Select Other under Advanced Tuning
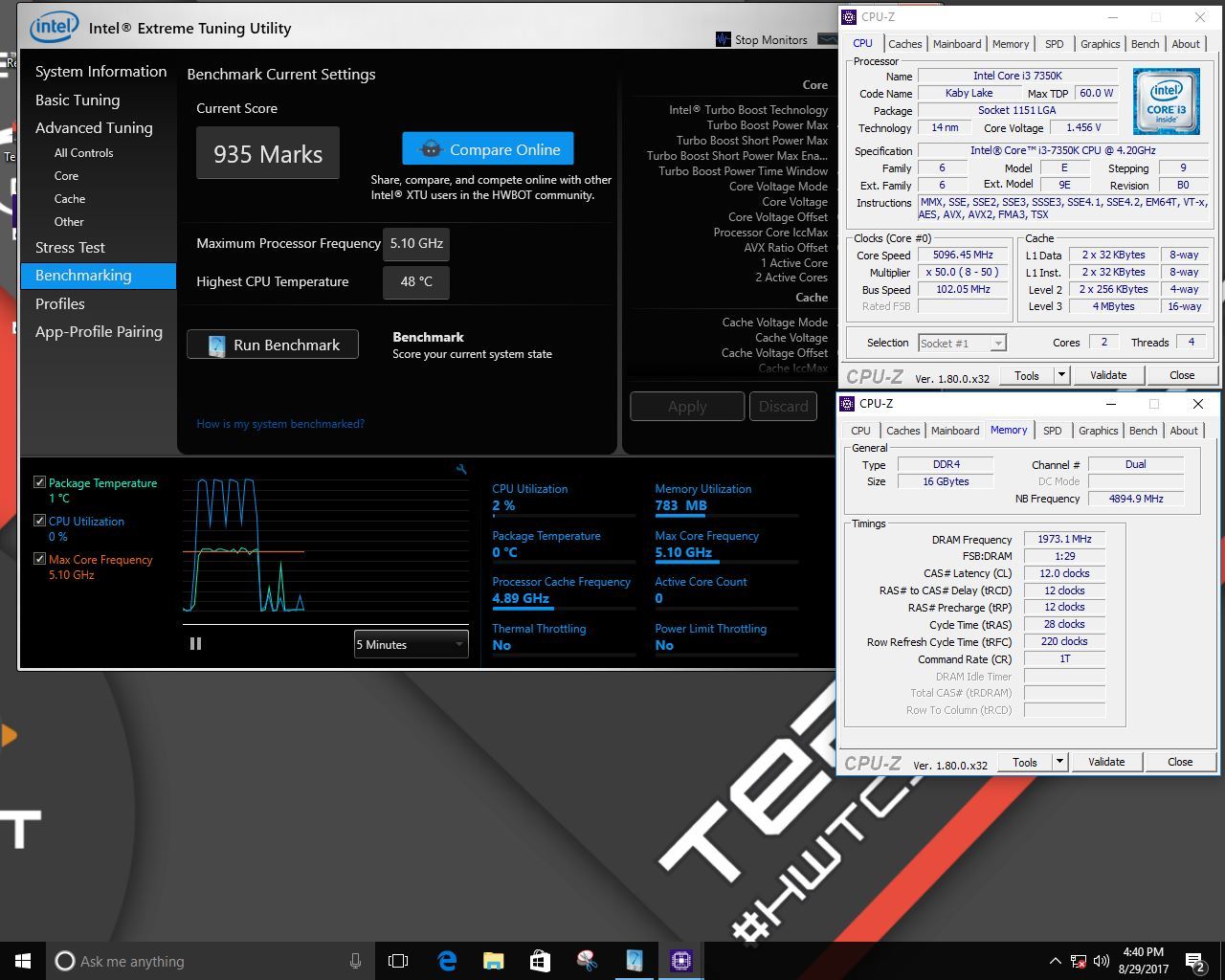 click(69, 222)
